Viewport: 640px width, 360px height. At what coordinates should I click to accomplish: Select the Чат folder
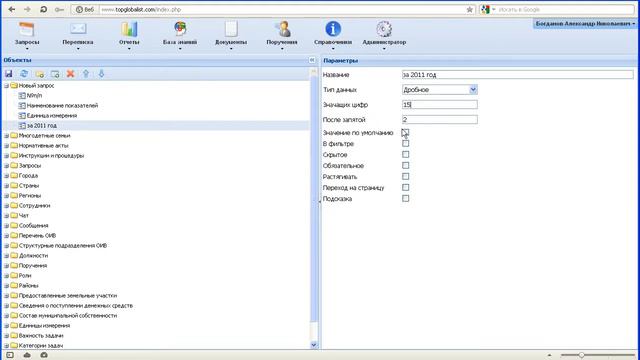24,216
